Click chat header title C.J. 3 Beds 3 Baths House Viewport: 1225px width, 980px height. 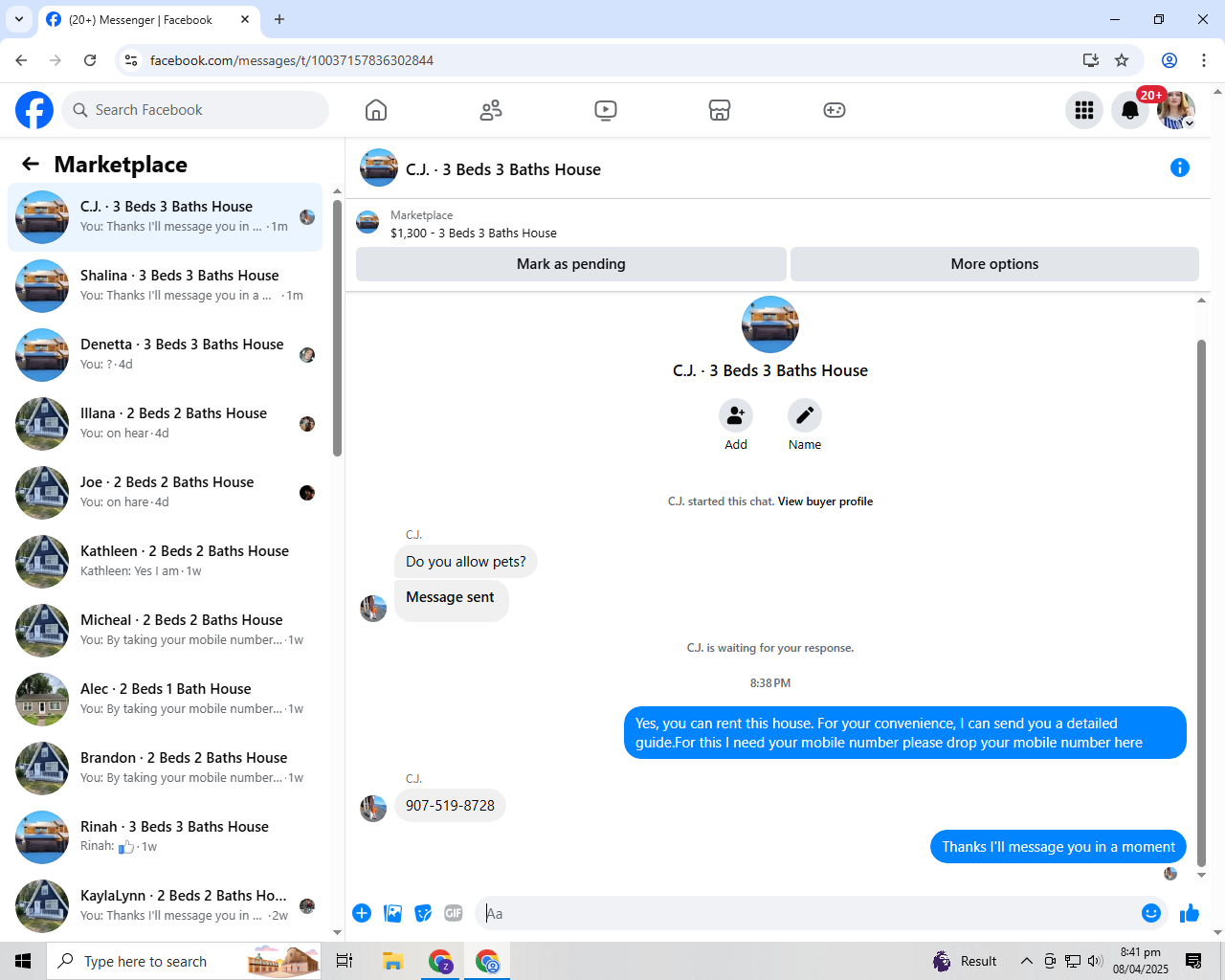(503, 169)
